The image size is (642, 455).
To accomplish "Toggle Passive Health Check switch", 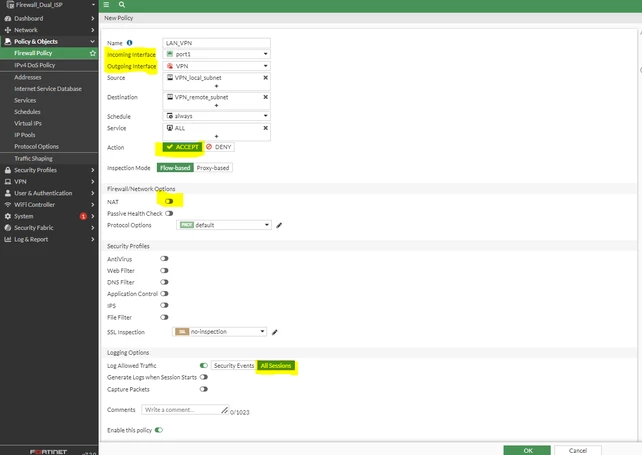I will pos(169,213).
